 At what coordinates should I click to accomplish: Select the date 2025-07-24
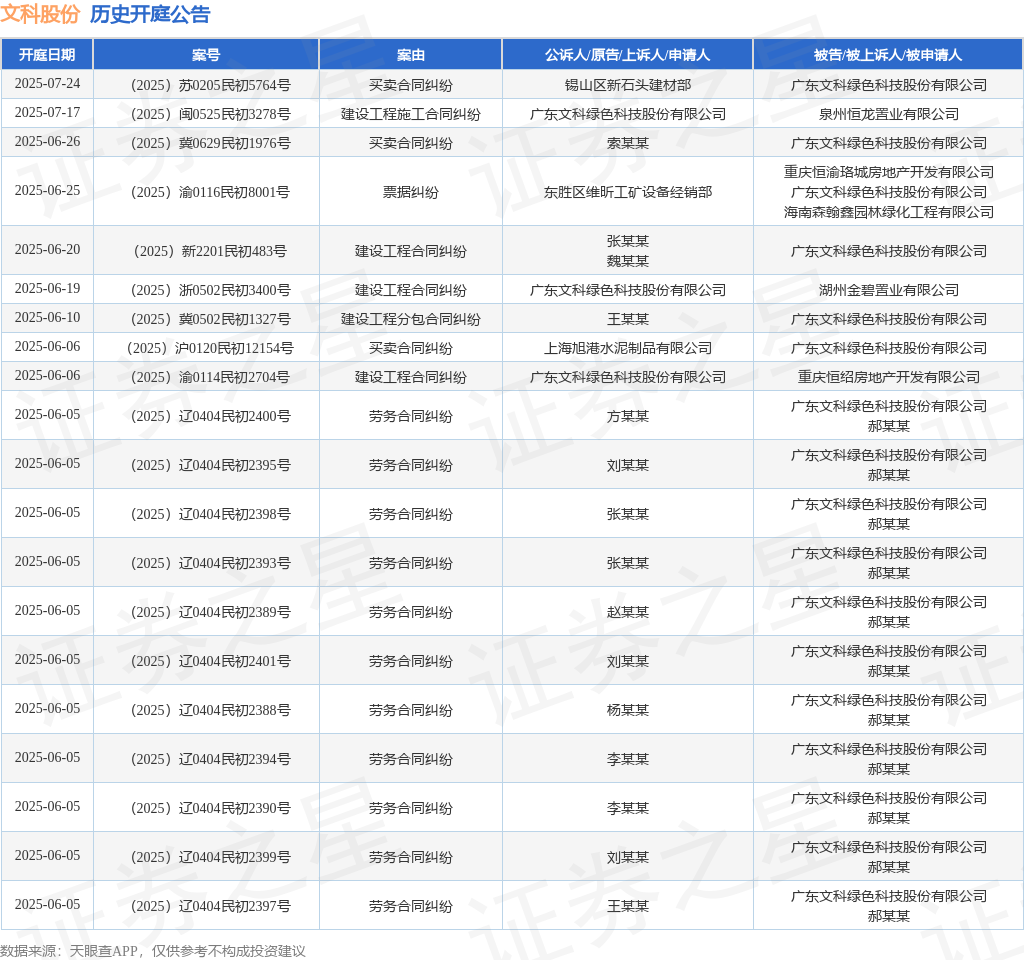tap(47, 84)
